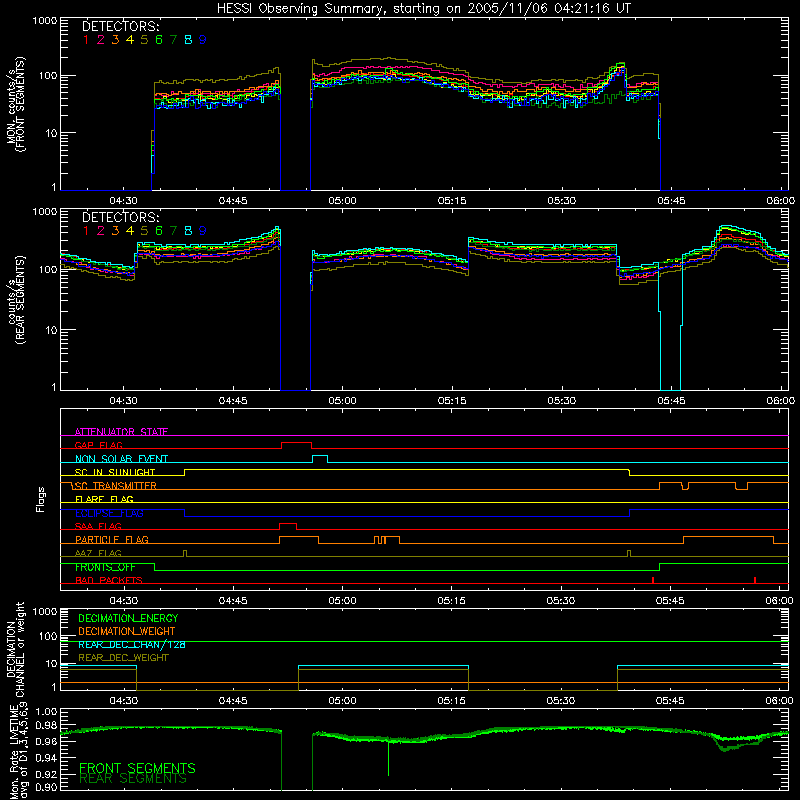The height and width of the screenshot is (800, 800).
Task: Click the REAR_DEC_WEIGHT legend label
Action: tap(123, 658)
